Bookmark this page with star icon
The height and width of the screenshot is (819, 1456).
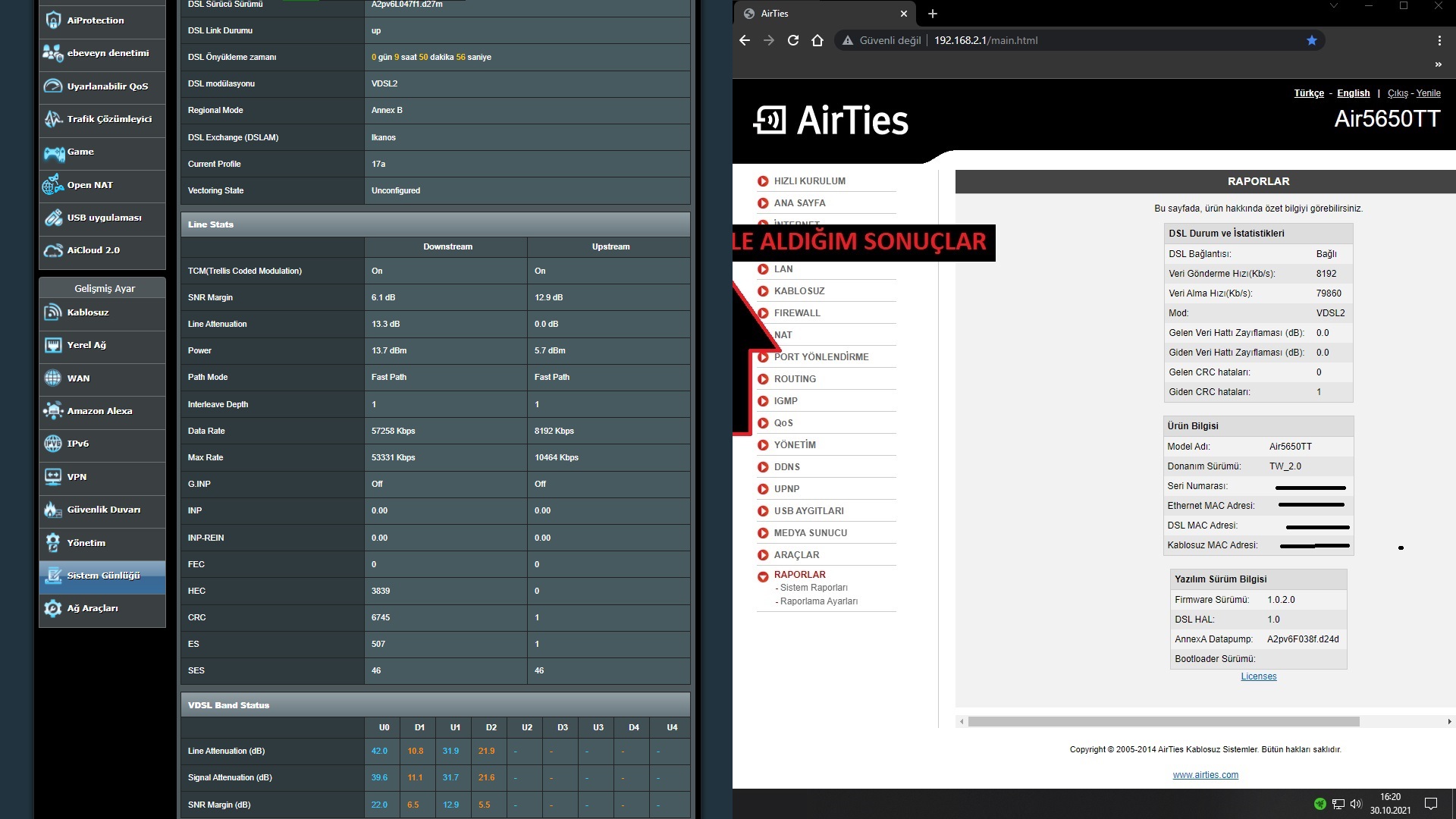(1312, 40)
